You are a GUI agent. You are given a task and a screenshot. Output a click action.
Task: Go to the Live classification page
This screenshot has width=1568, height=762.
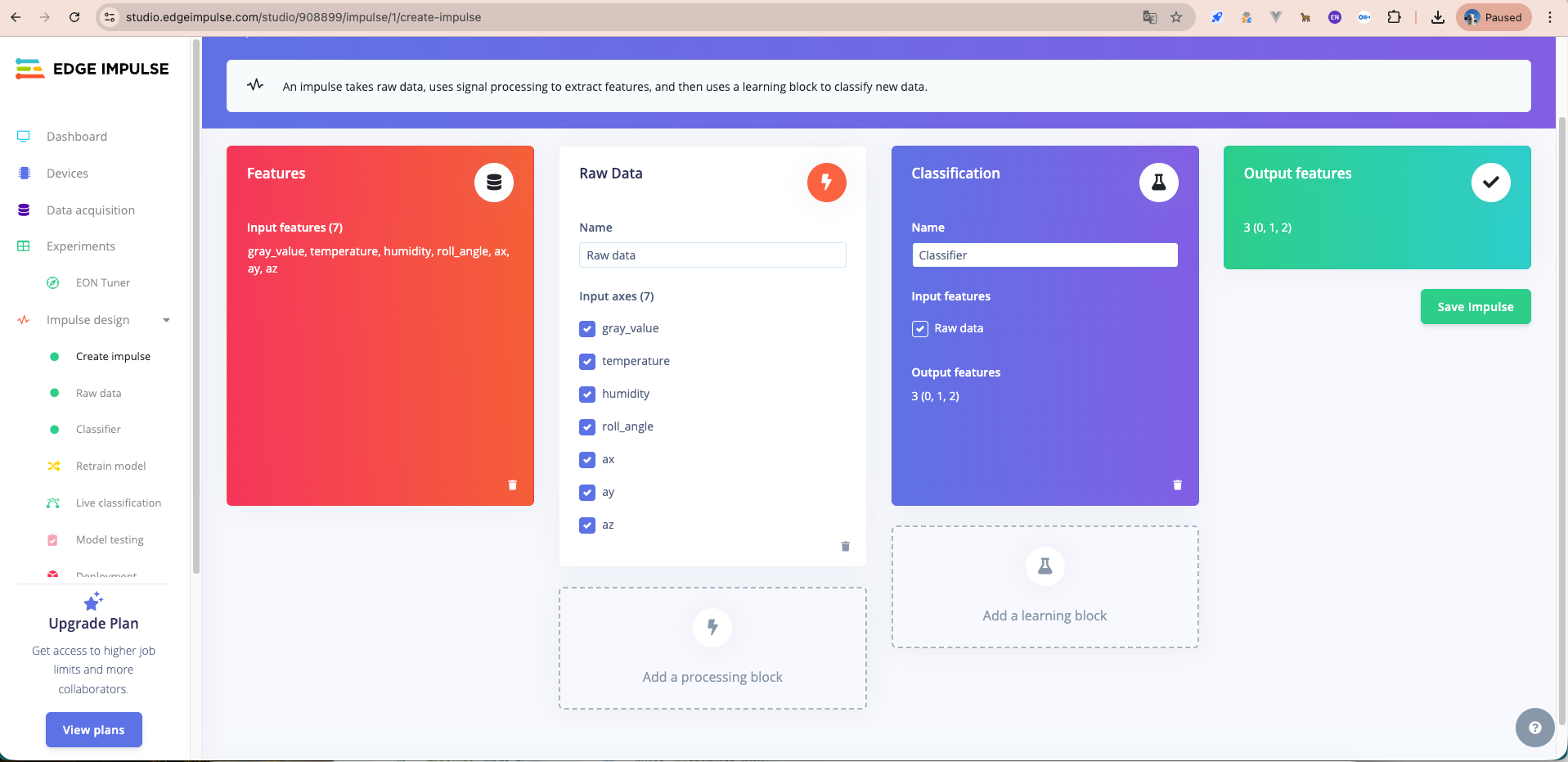(x=118, y=503)
